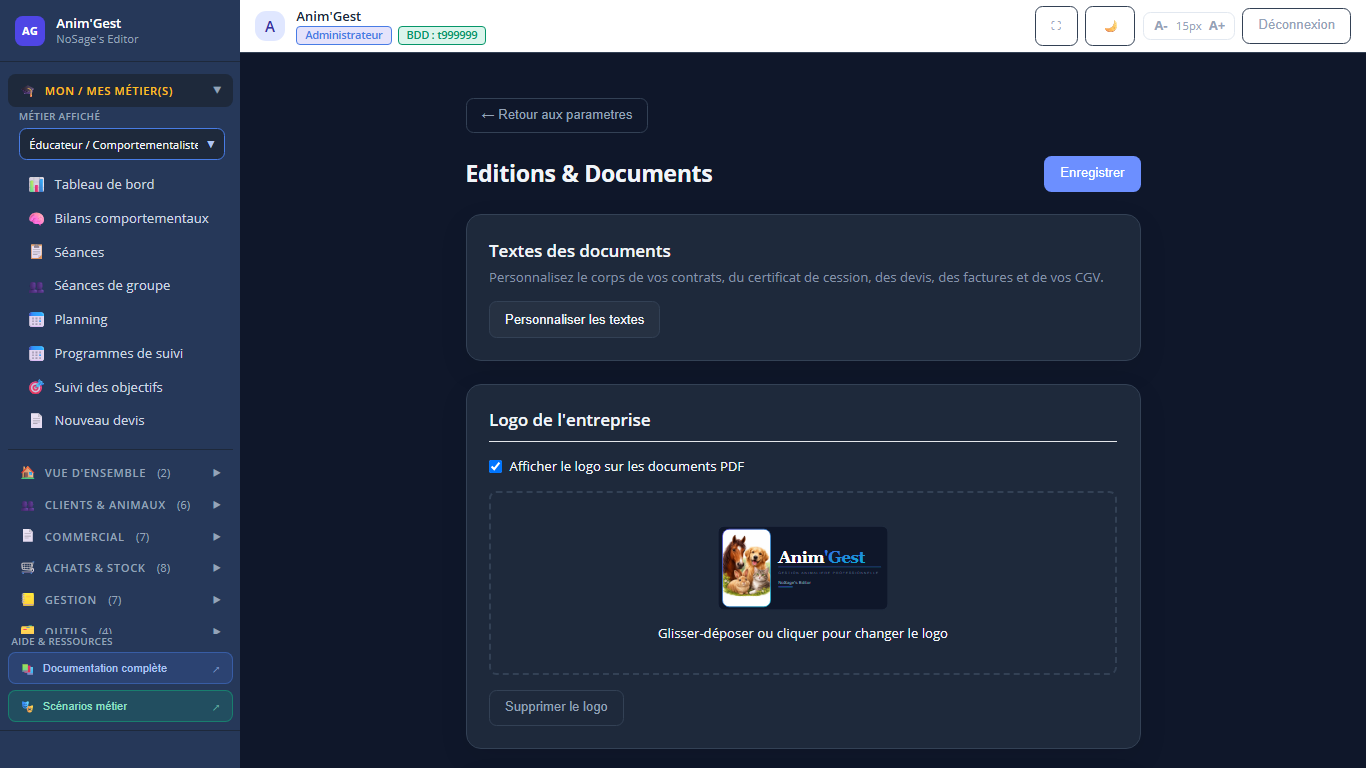This screenshot has height=768, width=1366.
Task: Switch theme with the moon icon
Action: [1110, 26]
